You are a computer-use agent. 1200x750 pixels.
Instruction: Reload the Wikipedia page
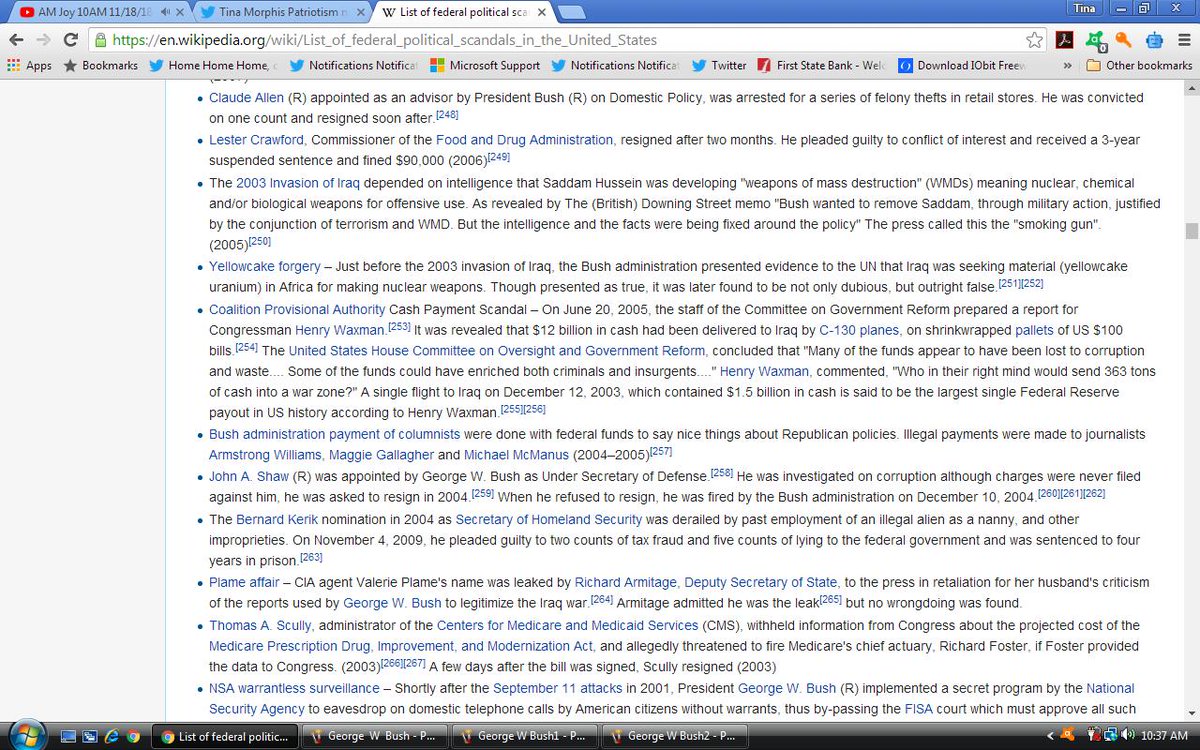coord(71,41)
